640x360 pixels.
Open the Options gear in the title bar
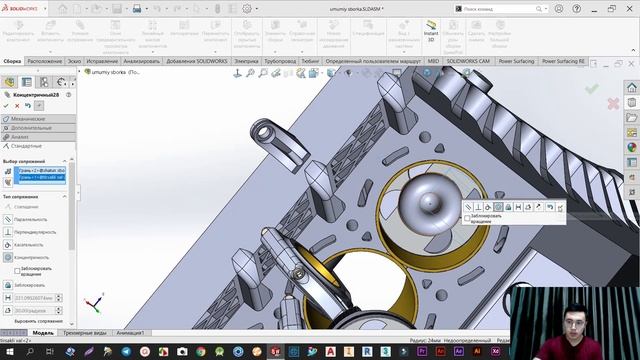pyautogui.click(x=247, y=9)
